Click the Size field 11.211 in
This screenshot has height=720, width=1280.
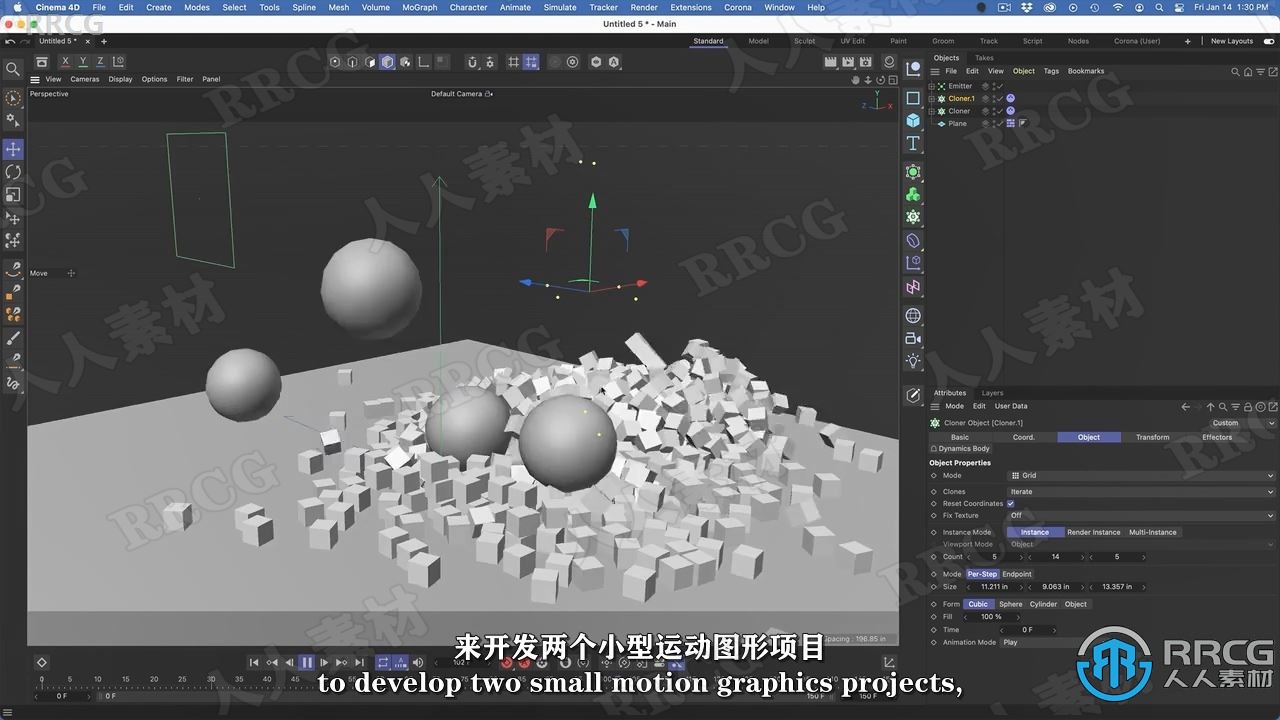(x=993, y=587)
